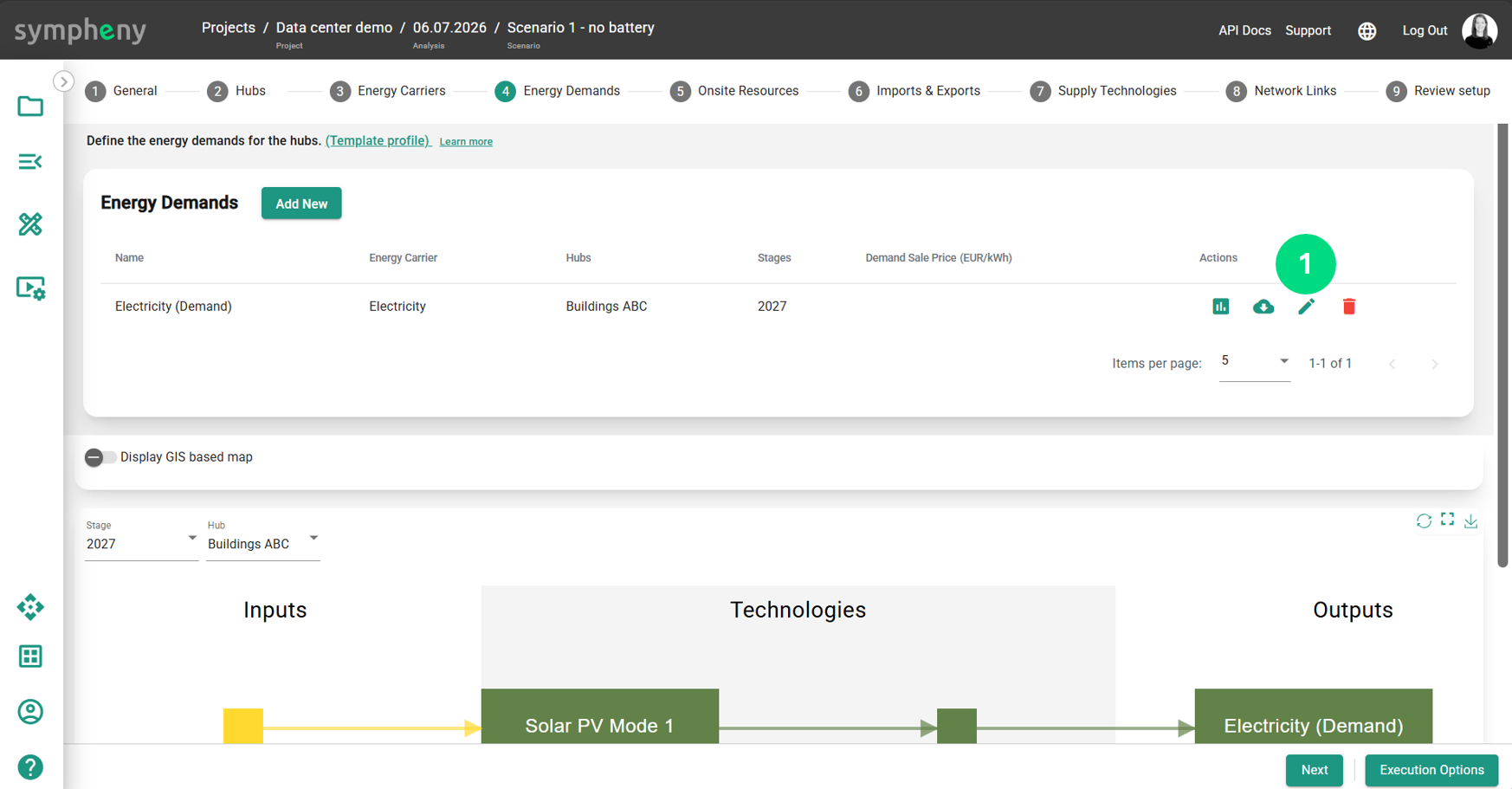Open Items per page dropdown
This screenshot has width=1512, height=789.
[x=1255, y=362]
